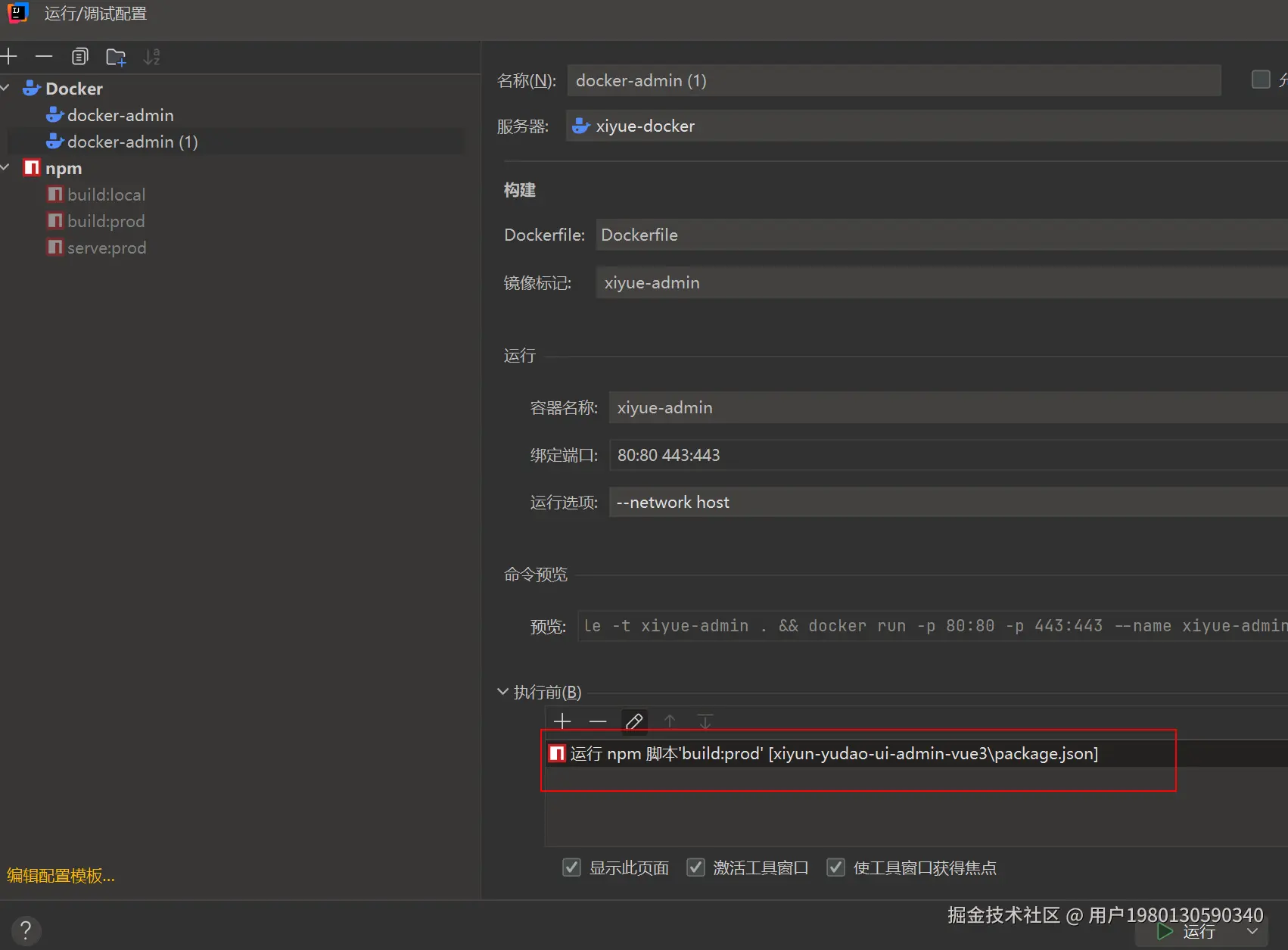Screen dimensions: 1288x950
Task: Toggle focus tool window checkbox
Action: pyautogui.click(x=835, y=867)
